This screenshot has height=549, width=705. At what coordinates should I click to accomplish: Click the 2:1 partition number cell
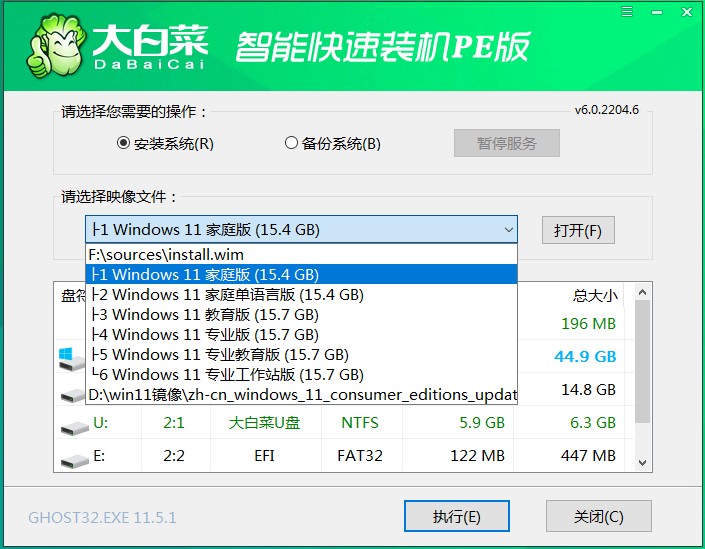click(x=174, y=423)
